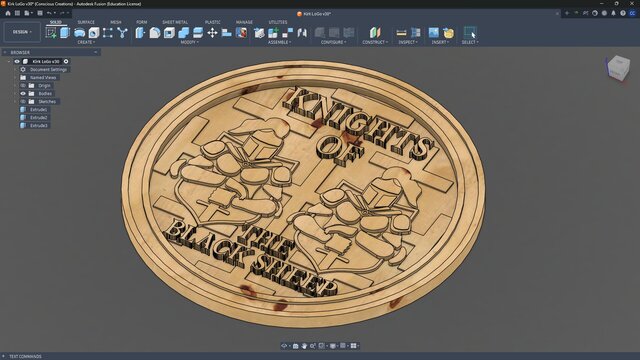Select the Hole tool
640x360 pixels.
(x=93, y=33)
